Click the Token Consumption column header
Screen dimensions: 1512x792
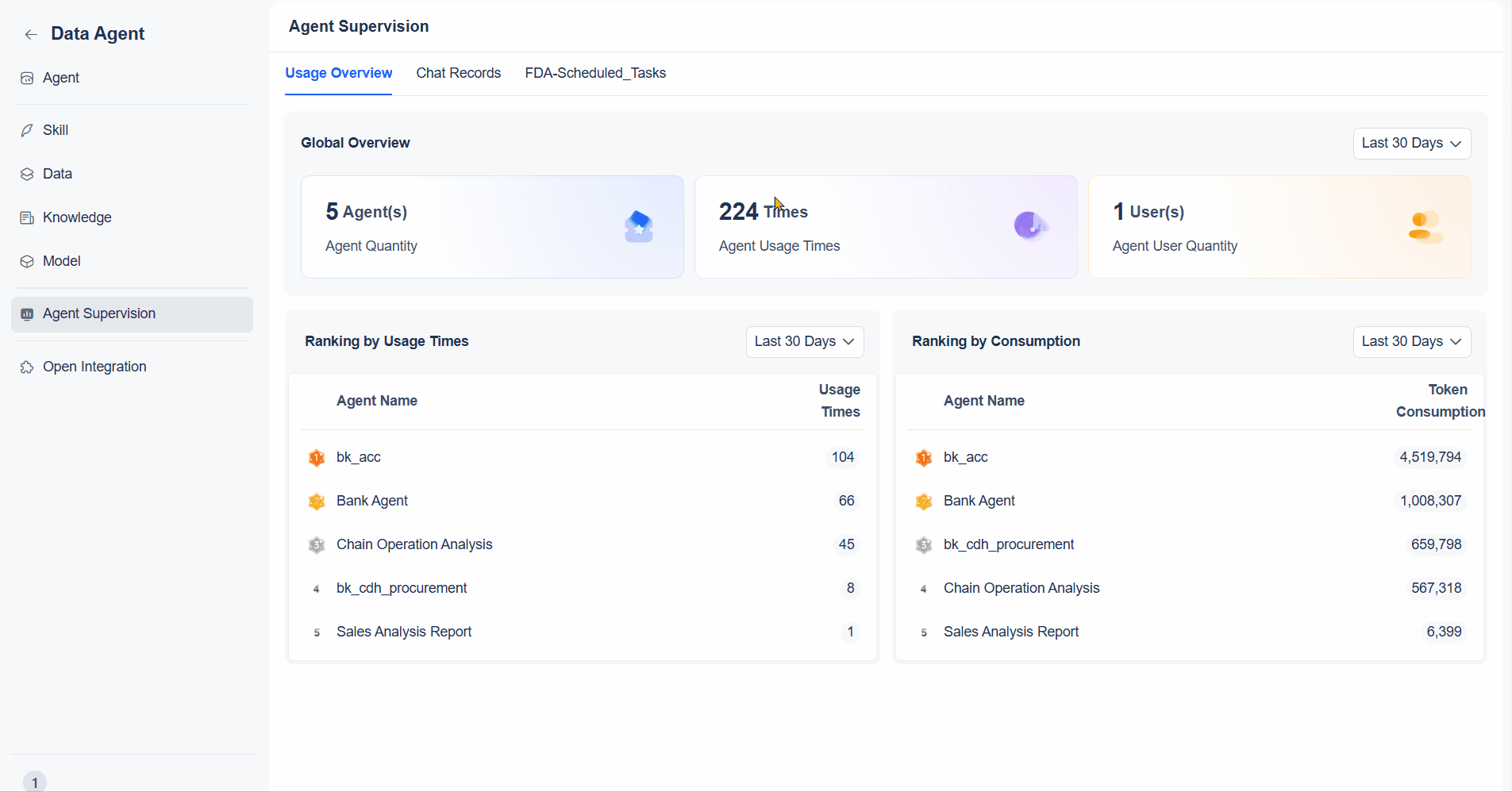click(x=1441, y=401)
